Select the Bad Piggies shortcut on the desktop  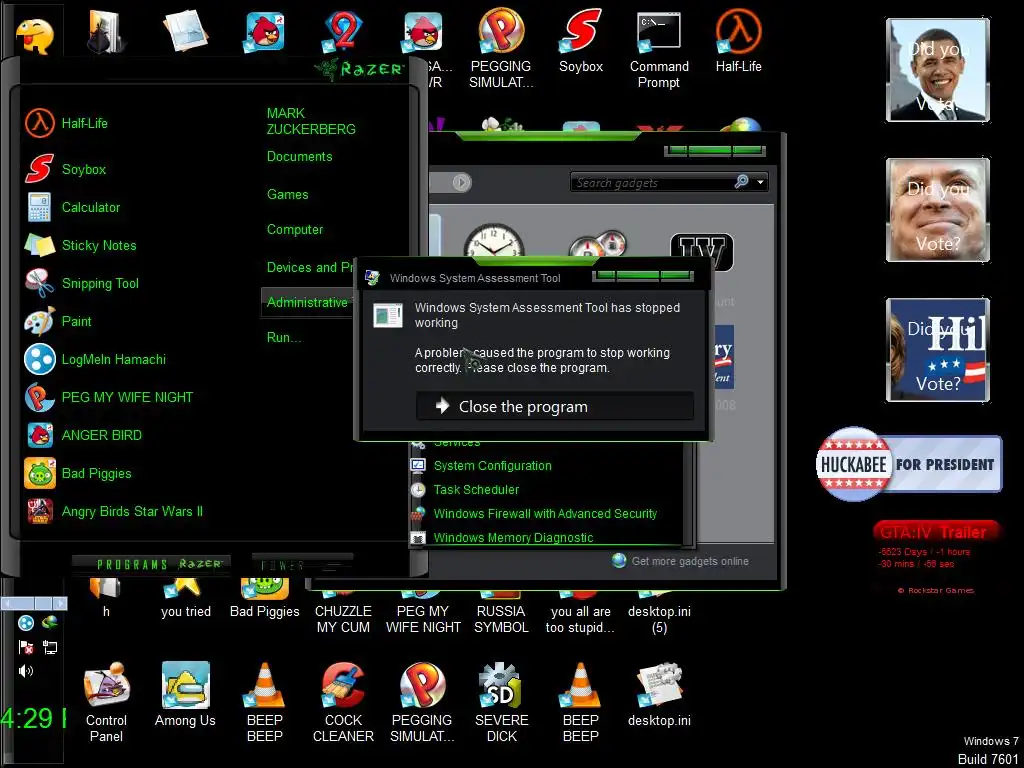pyautogui.click(x=264, y=598)
